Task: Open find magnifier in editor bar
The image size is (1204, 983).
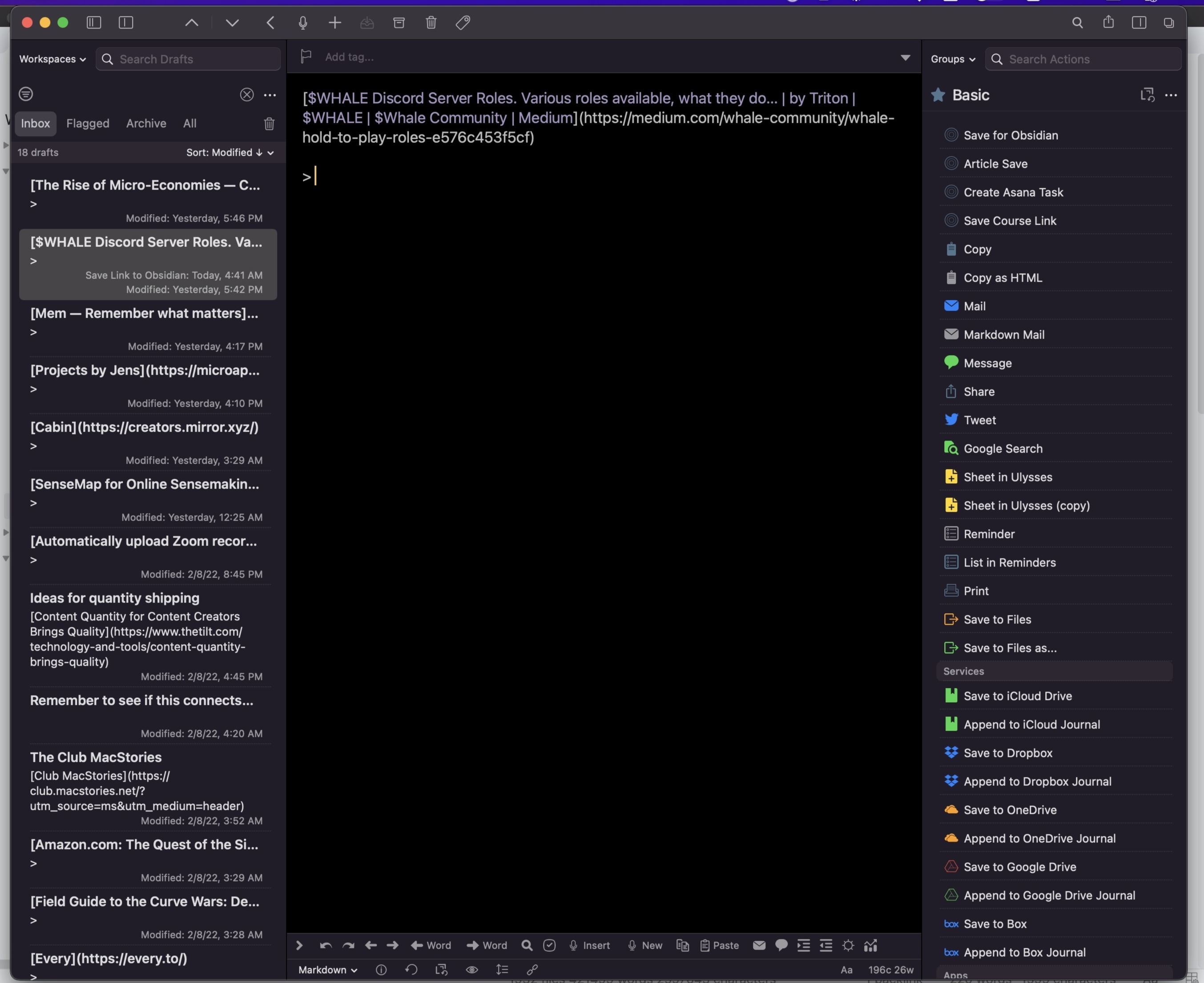Action: click(527, 946)
